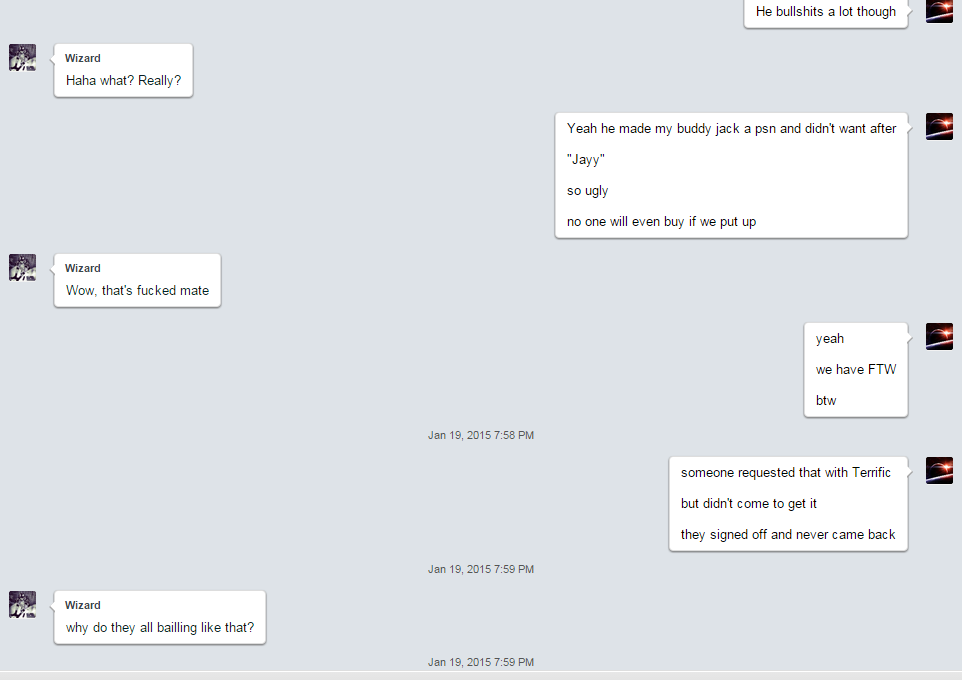This screenshot has height=680, width=962.
Task: Click the "no one will even buy" message line
Action: pyautogui.click(x=661, y=222)
